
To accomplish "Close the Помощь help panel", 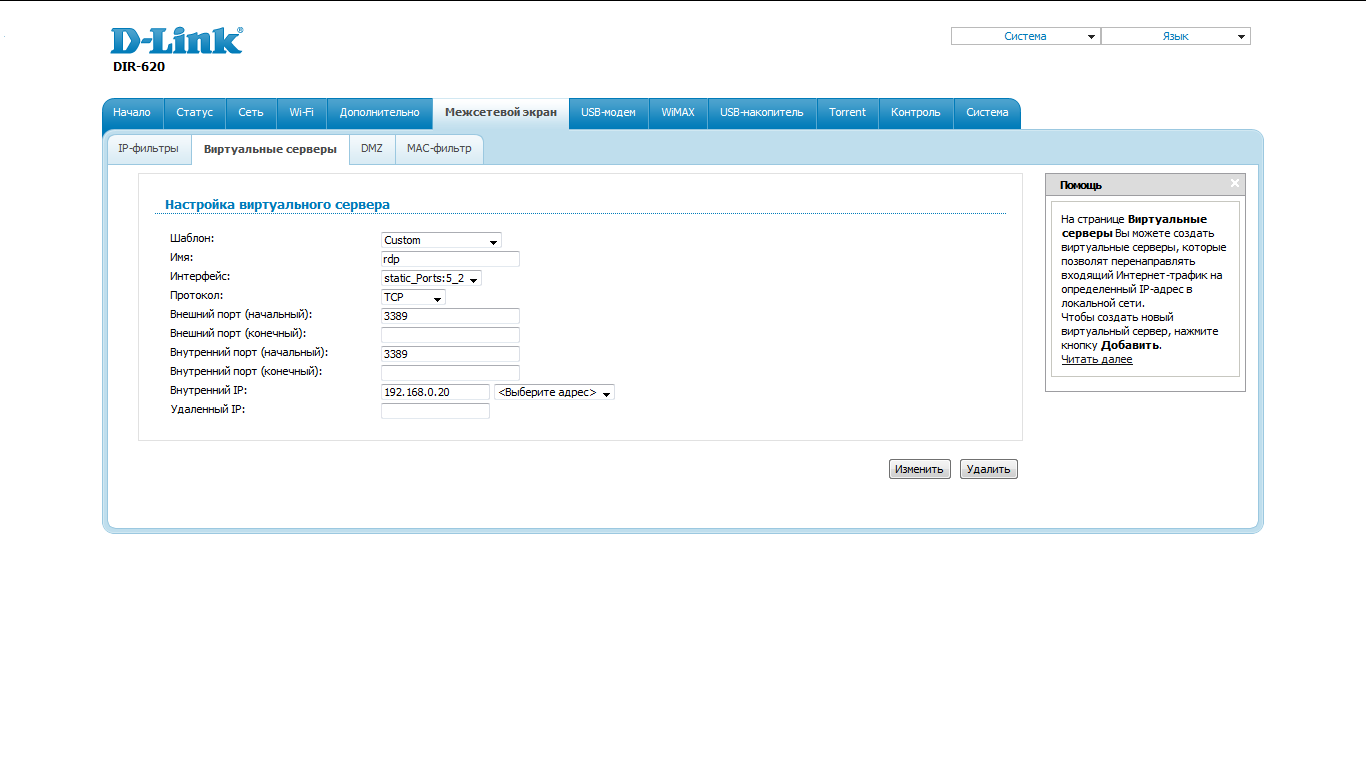I will (1235, 184).
